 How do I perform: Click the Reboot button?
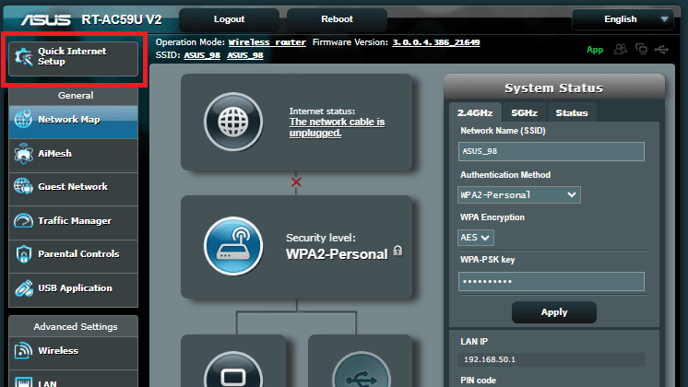(337, 19)
